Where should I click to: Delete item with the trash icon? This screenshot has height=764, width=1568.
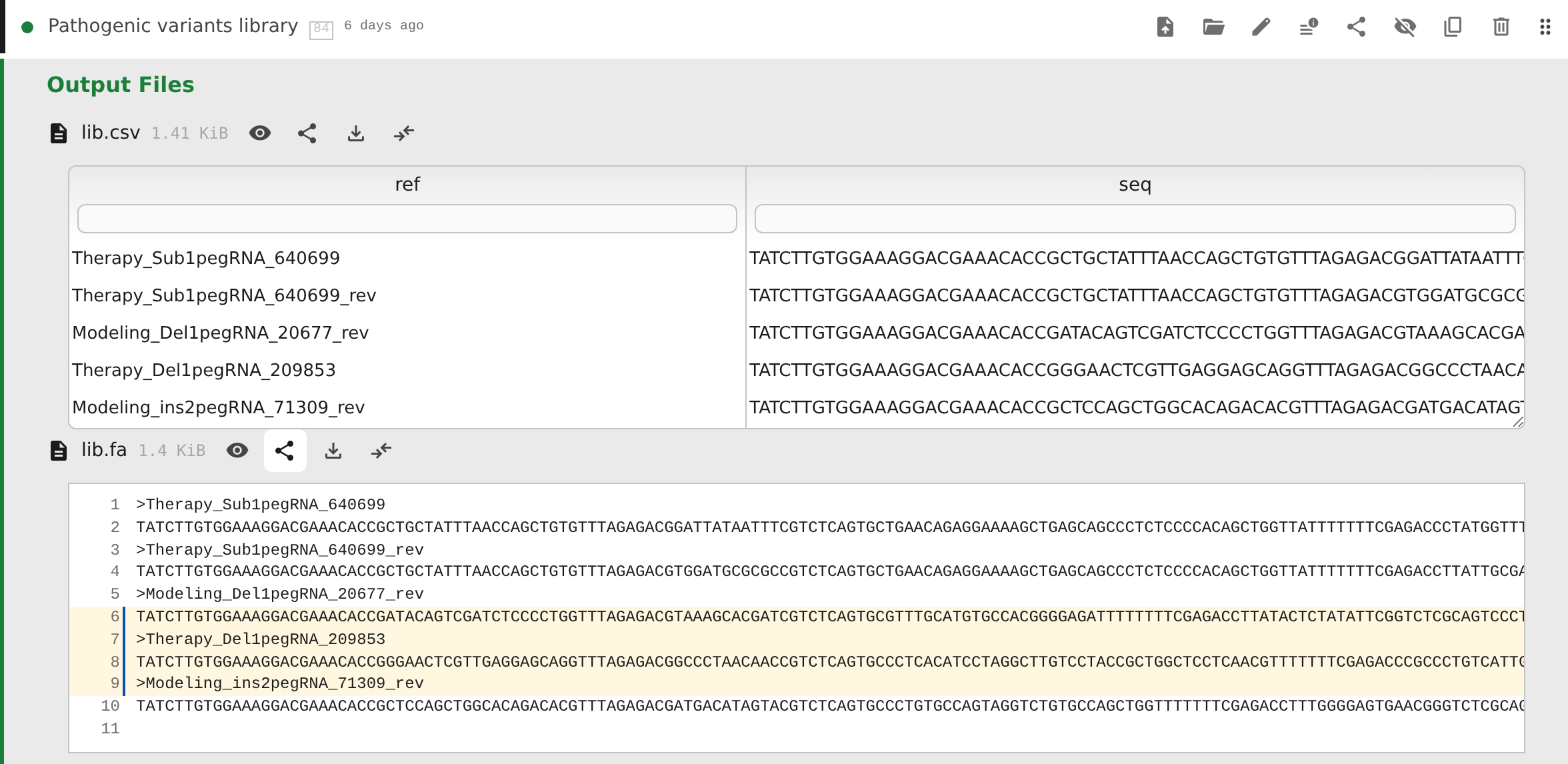pos(1501,27)
